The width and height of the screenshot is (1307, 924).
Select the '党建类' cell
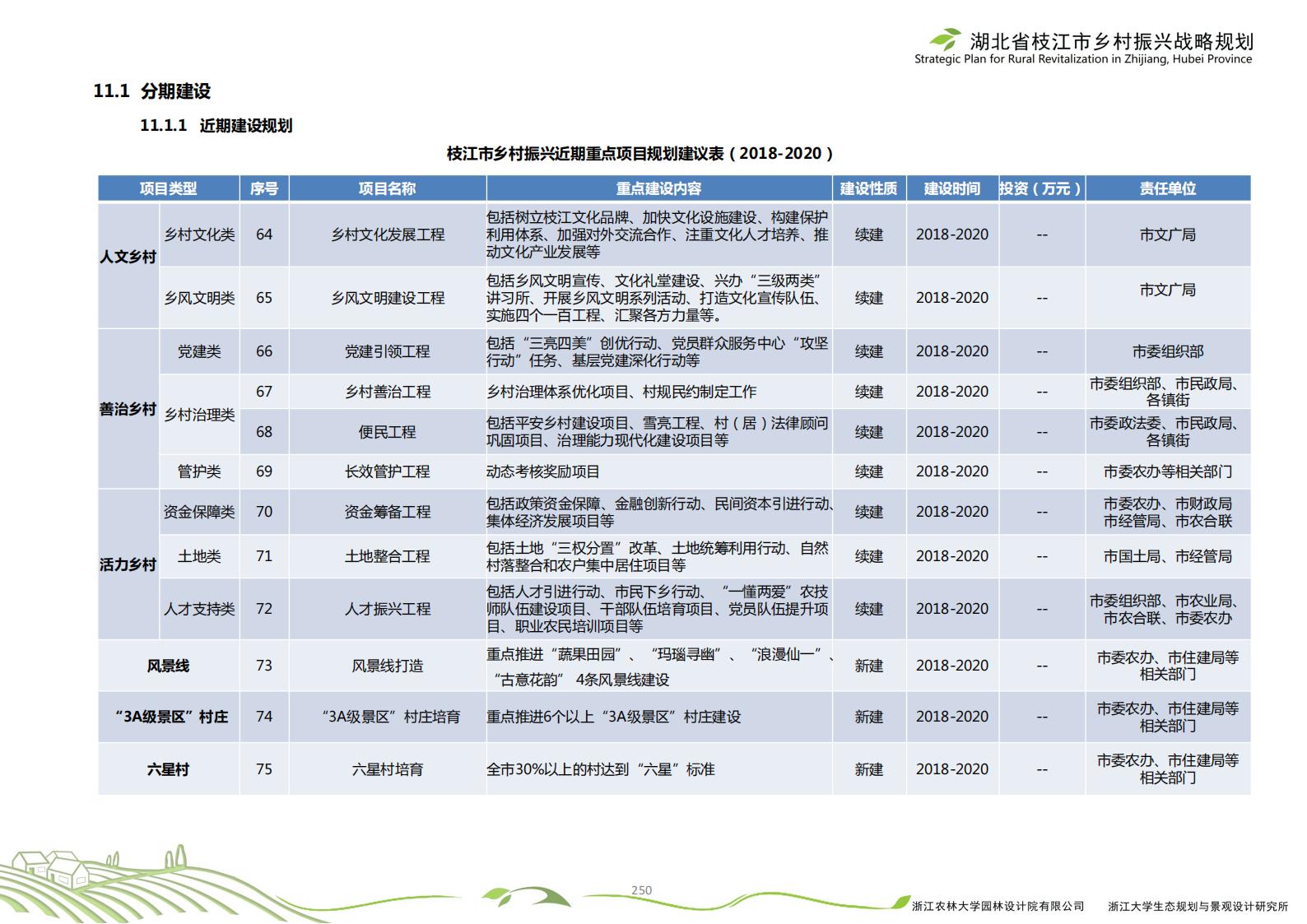(199, 351)
